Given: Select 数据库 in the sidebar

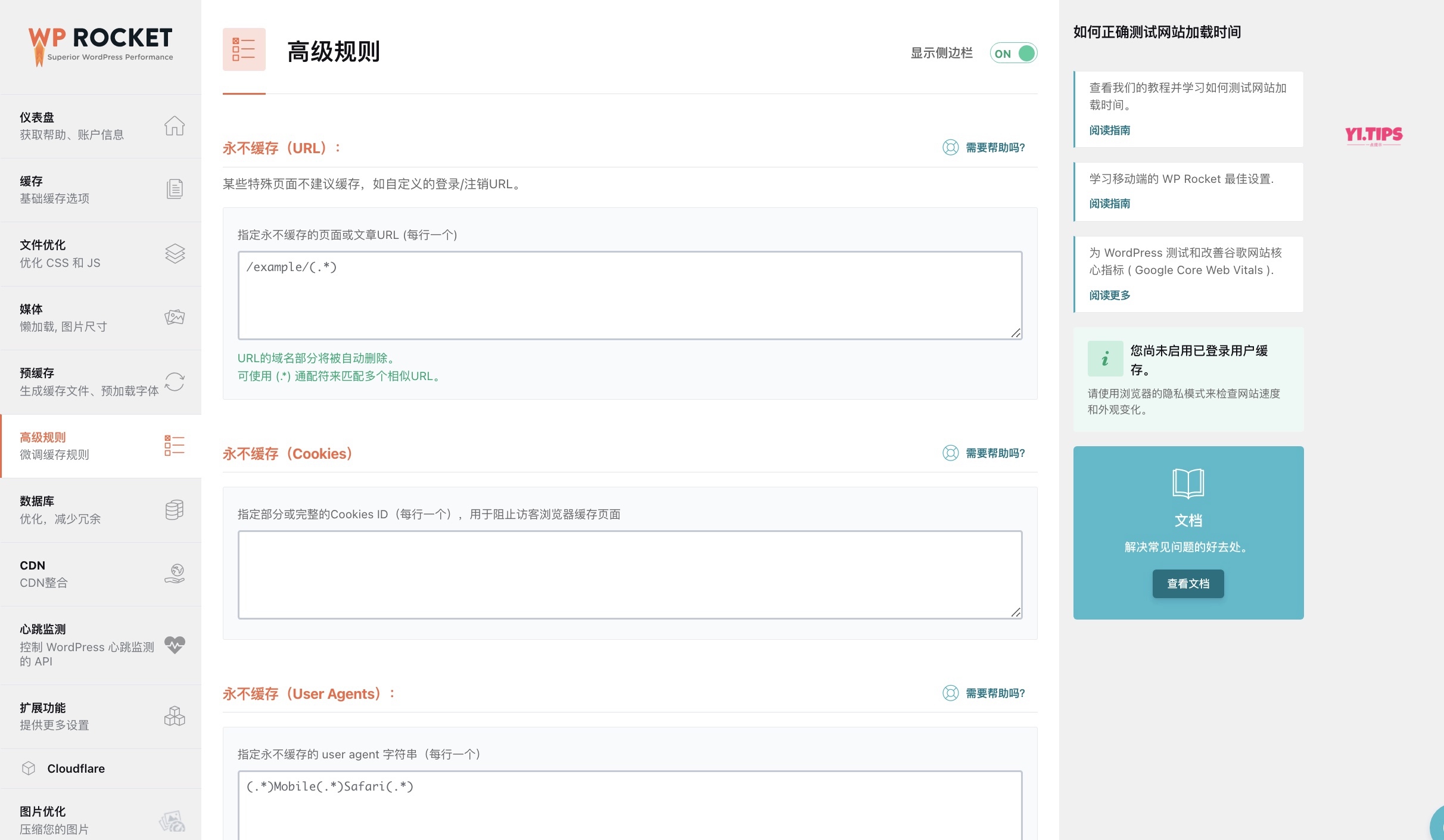Looking at the screenshot, I should [x=101, y=510].
